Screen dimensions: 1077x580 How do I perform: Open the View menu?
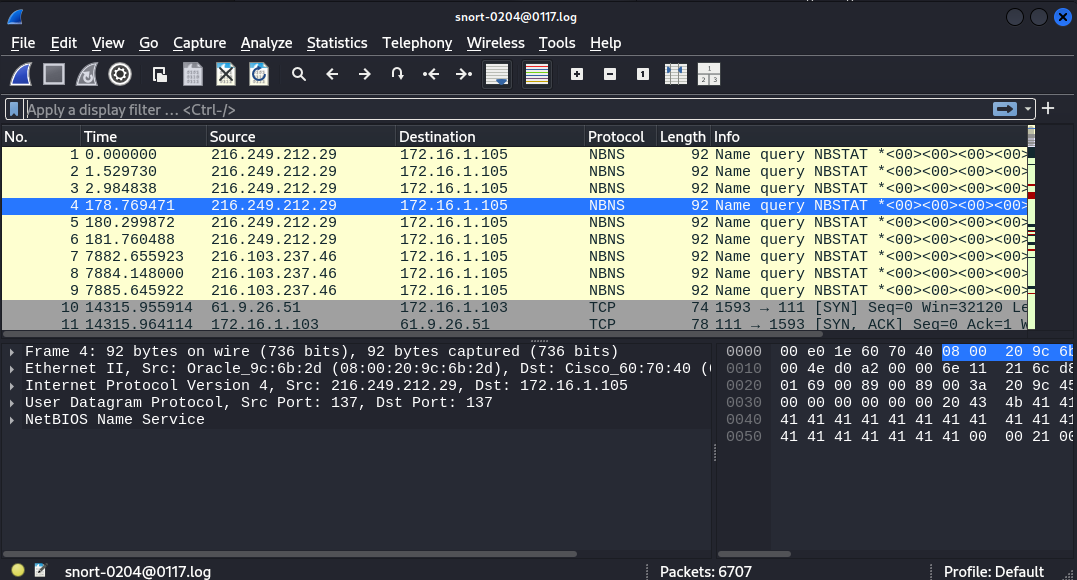tap(108, 43)
